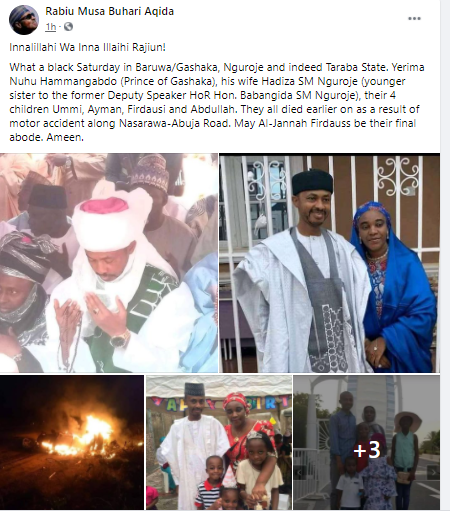Open Rabiu Musa Buhari Aqida's profile name link
Image resolution: width=450 pixels, height=513 pixels.
pos(110,11)
